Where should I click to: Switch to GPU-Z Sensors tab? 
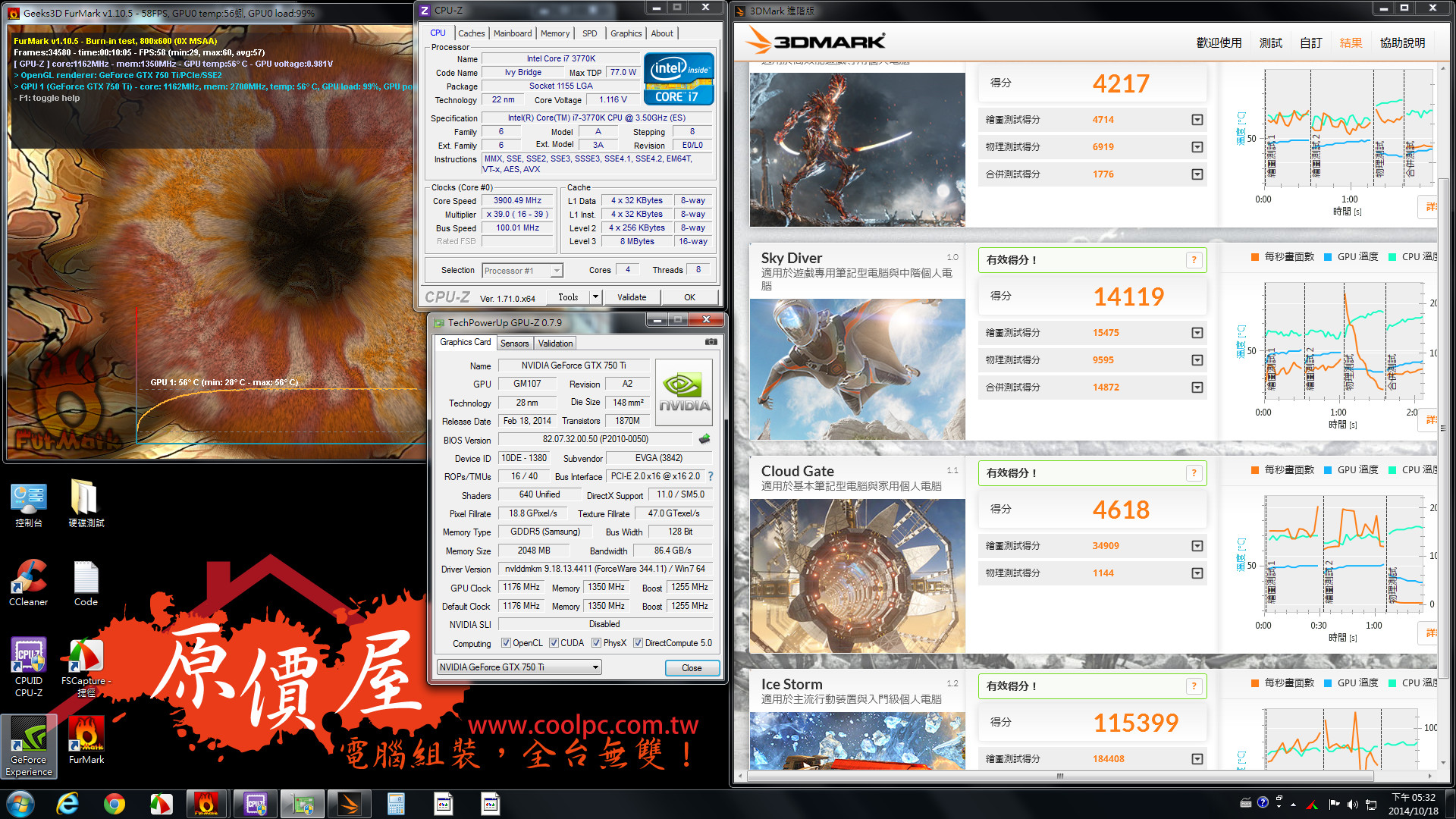point(514,344)
